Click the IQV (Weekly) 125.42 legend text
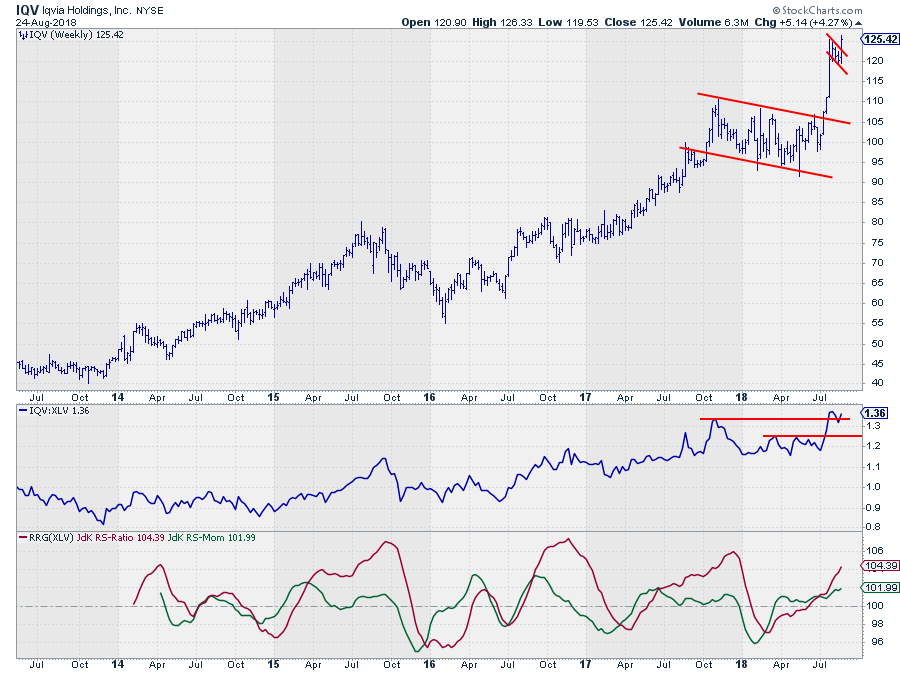This screenshot has height=673, width=900. pos(76,35)
